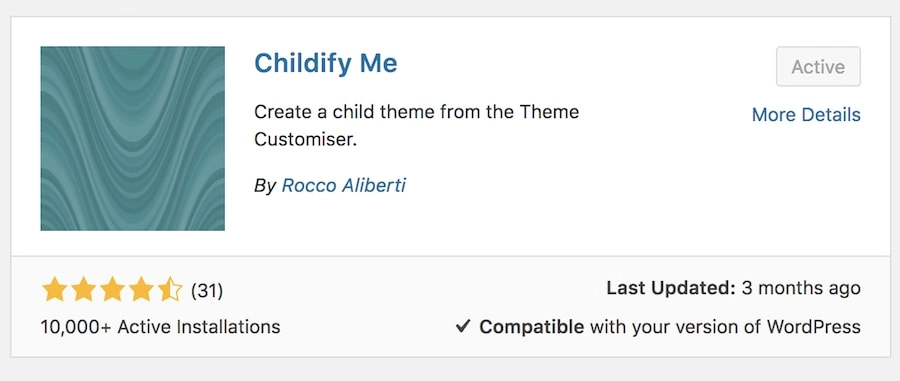Open the More Details link
Screen dimensions: 900x381
(x=806, y=115)
